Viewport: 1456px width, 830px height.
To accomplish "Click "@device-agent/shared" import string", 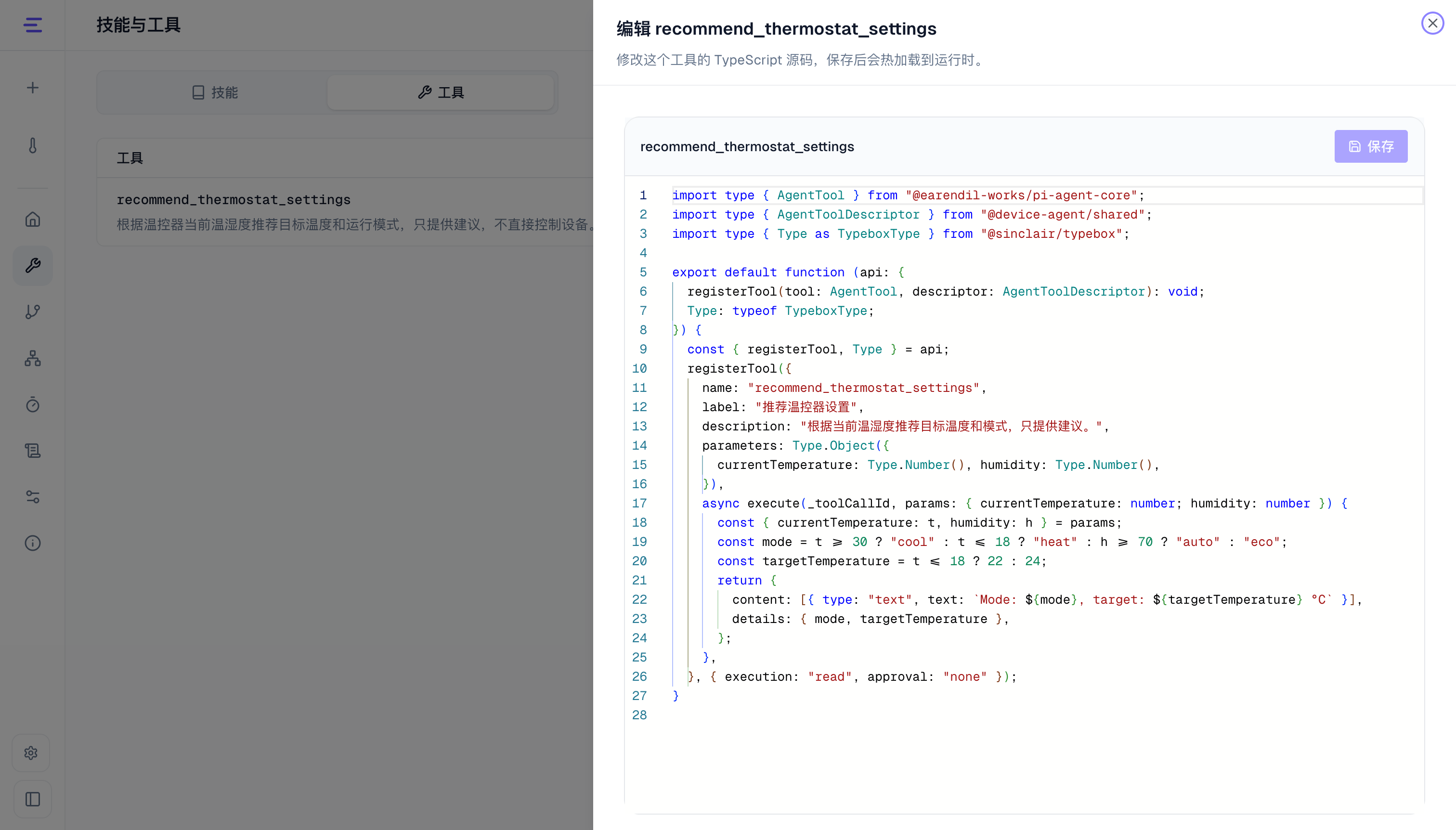I will pos(1063,215).
